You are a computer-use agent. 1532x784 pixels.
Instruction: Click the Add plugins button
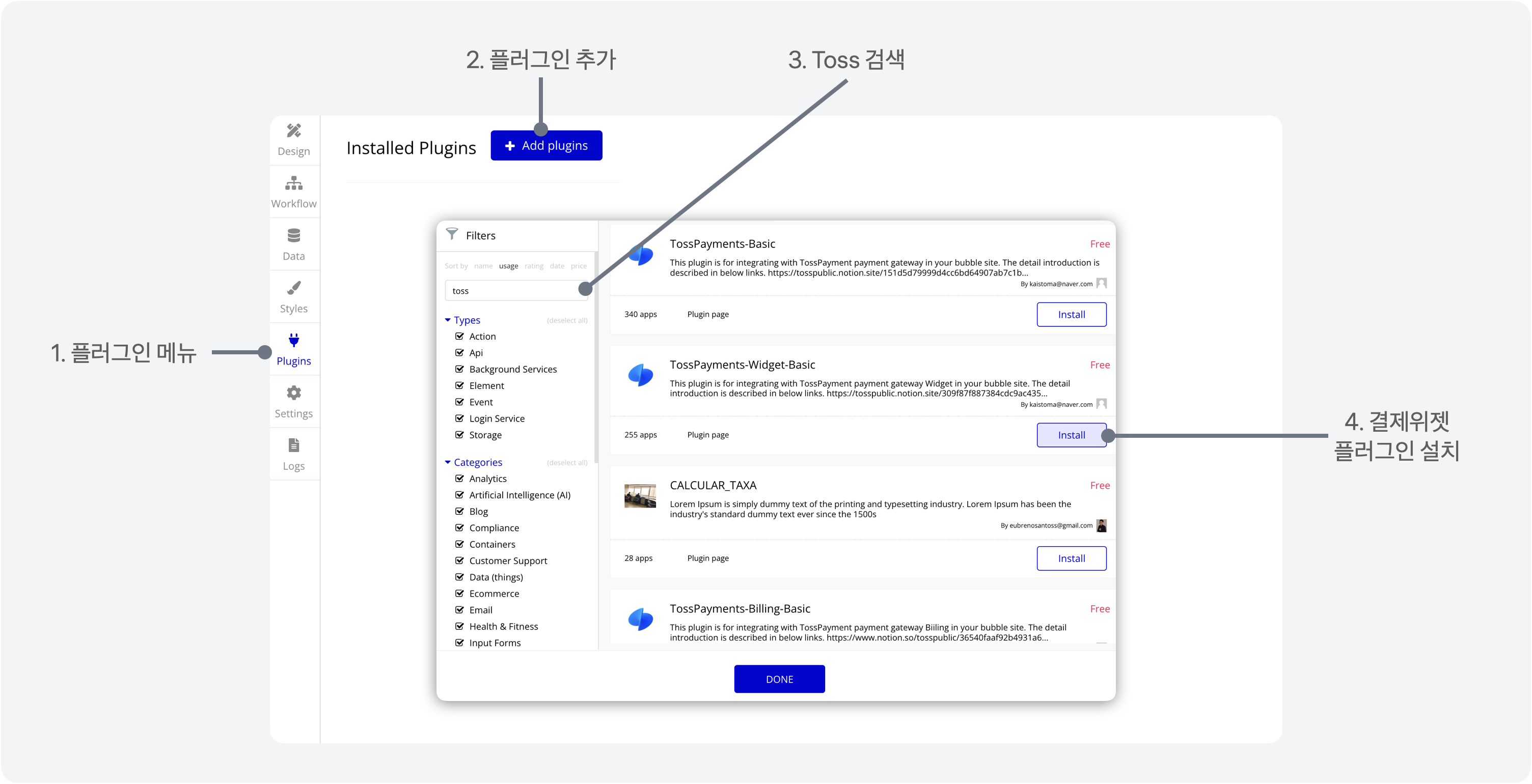click(x=546, y=146)
